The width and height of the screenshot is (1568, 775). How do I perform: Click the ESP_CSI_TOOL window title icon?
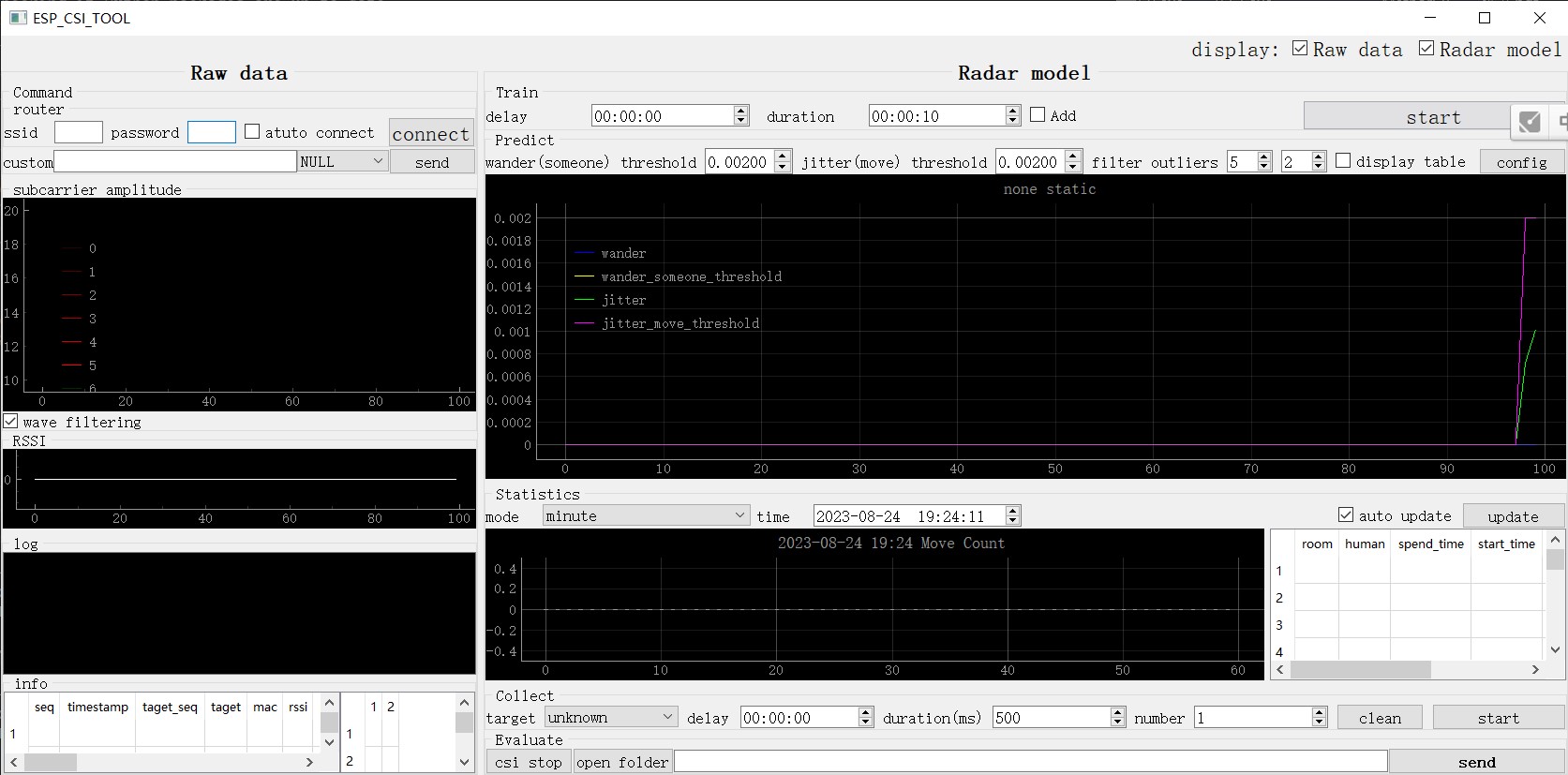click(17, 18)
